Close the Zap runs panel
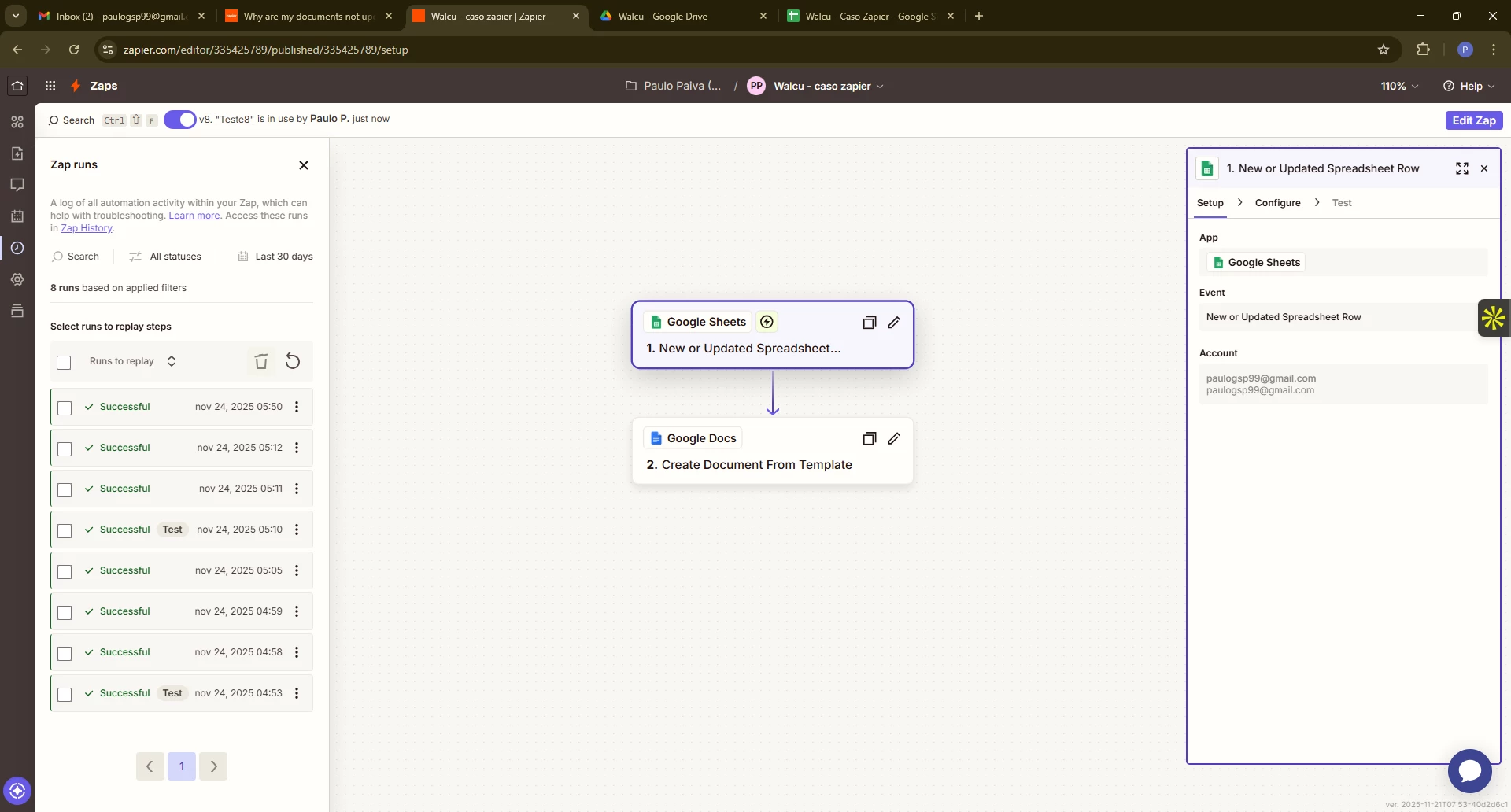Image resolution: width=1511 pixels, height=812 pixels. pyautogui.click(x=304, y=165)
